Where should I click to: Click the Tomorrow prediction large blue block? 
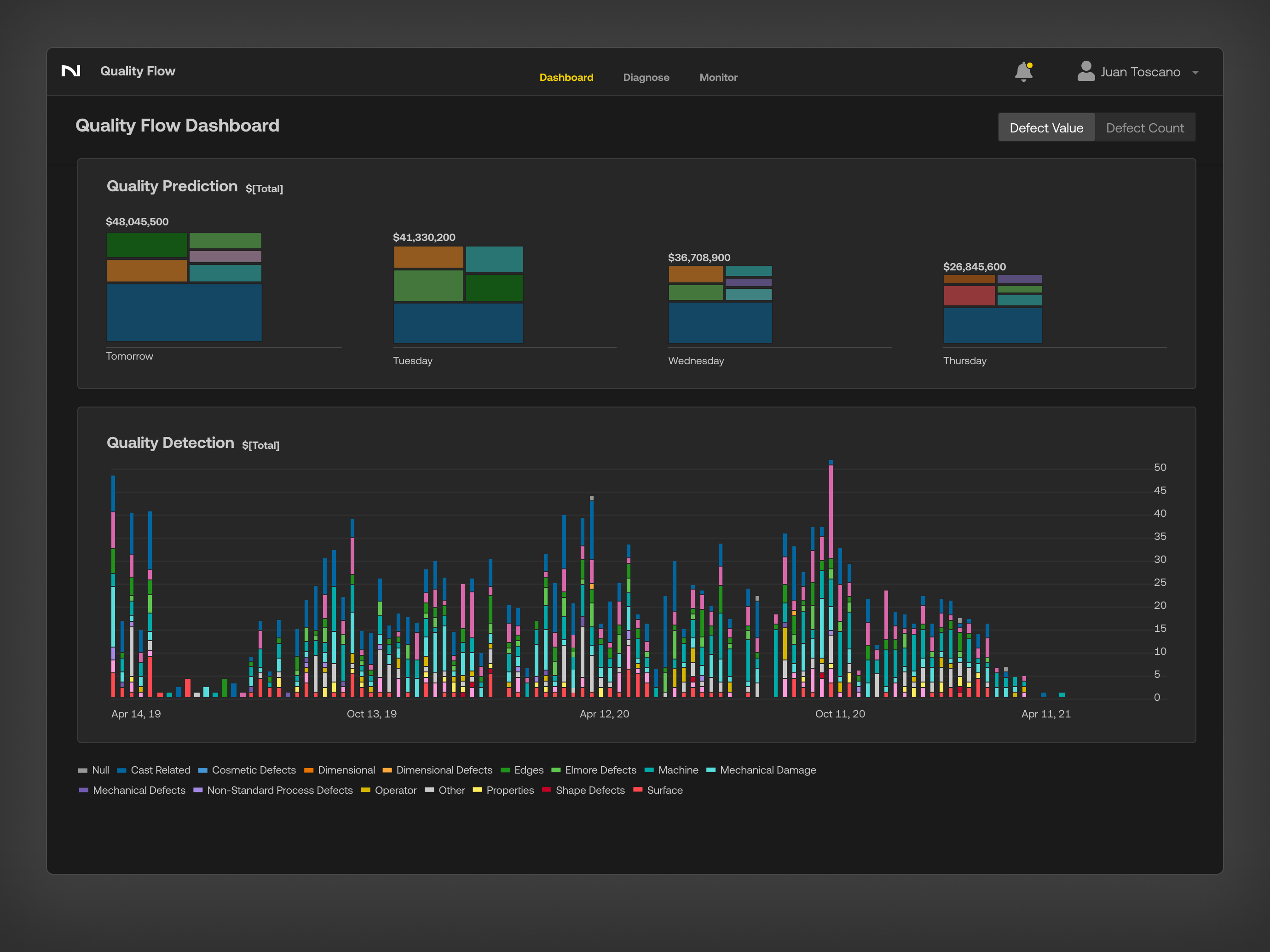[x=184, y=313]
